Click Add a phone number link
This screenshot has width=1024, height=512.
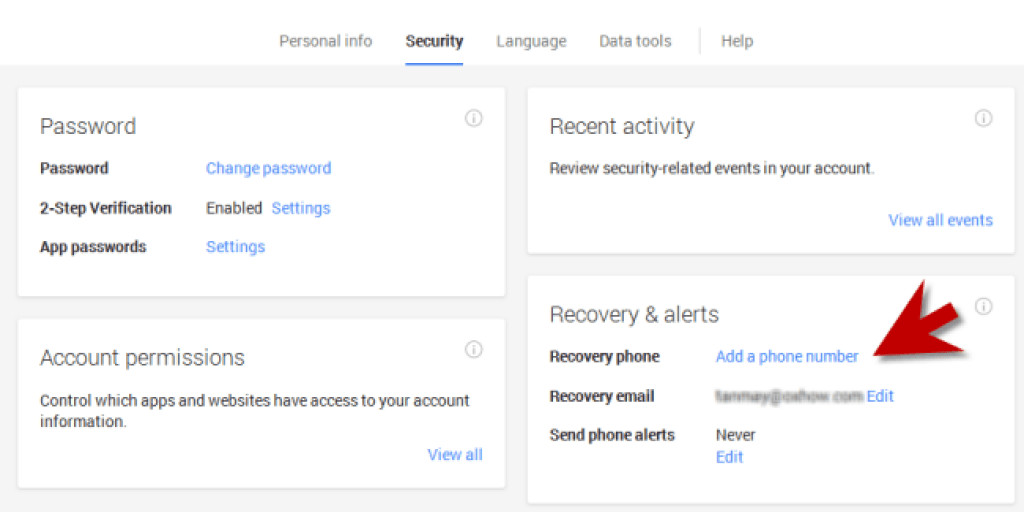pyautogui.click(x=787, y=356)
